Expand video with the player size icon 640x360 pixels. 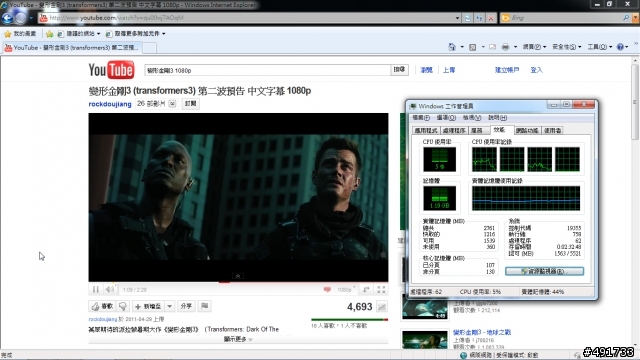366,289
